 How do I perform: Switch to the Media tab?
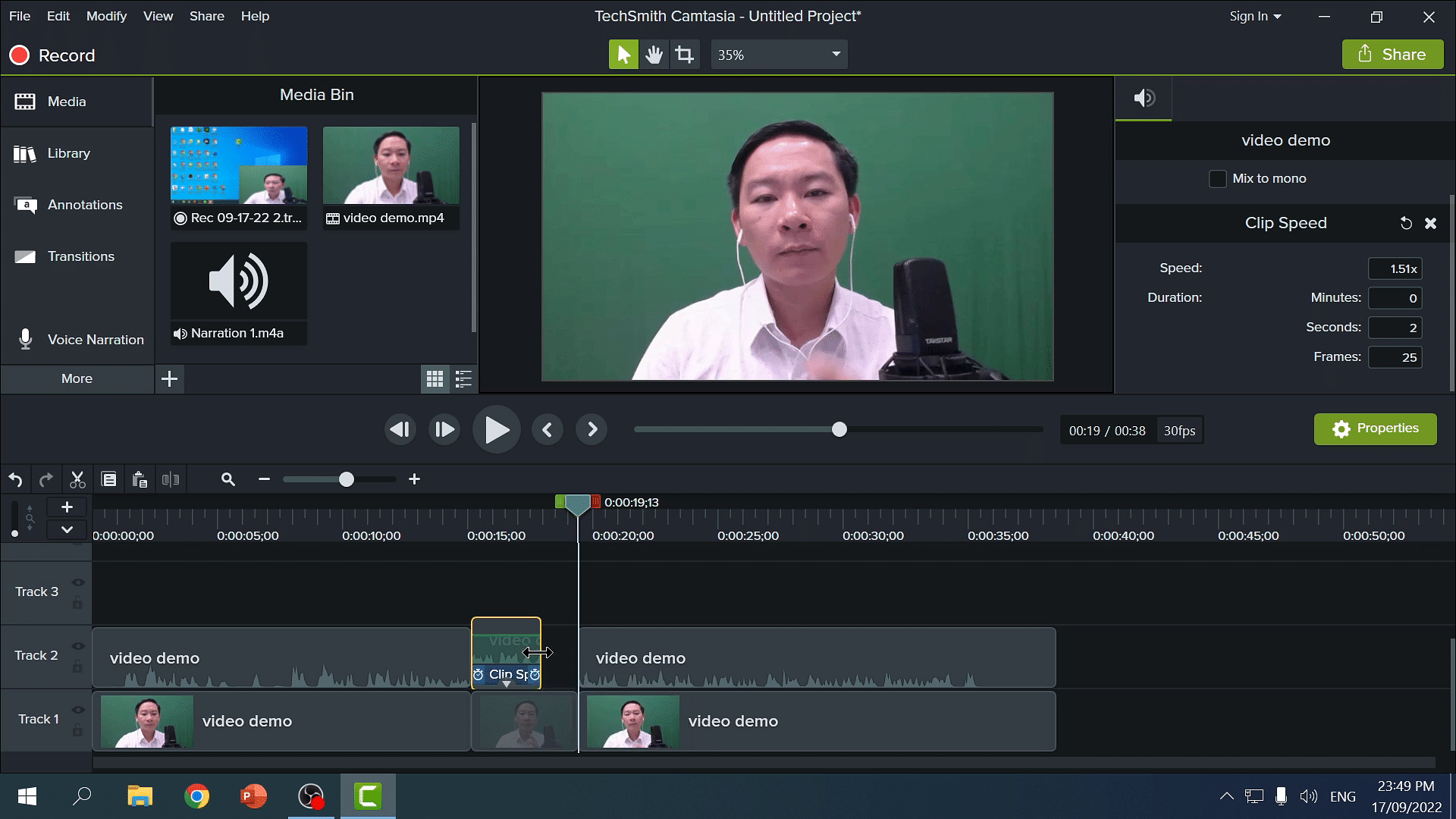click(x=77, y=102)
